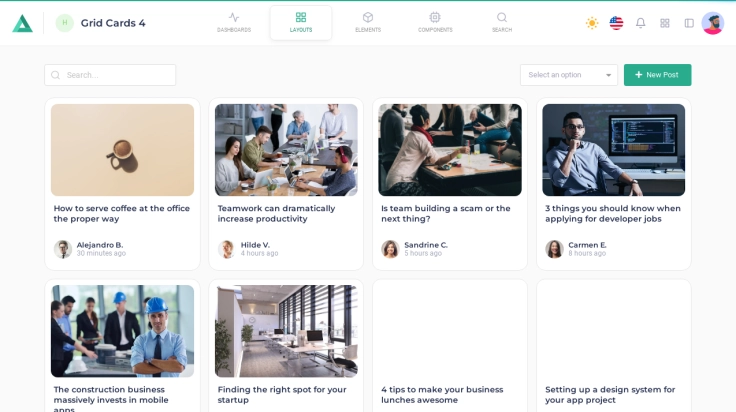
Task: Open the user profile avatar menu
Action: pyautogui.click(x=713, y=23)
